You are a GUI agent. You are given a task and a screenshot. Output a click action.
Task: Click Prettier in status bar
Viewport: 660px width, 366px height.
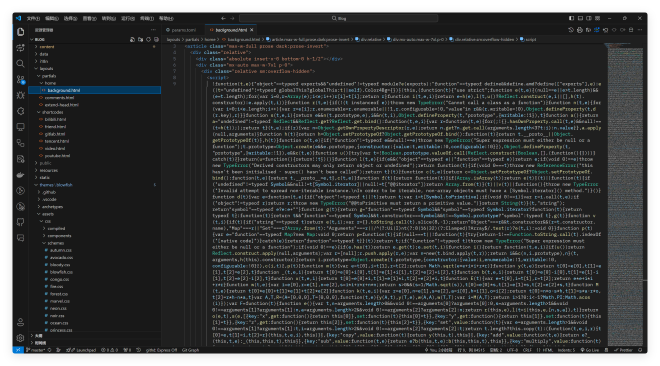pyautogui.click(x=624, y=350)
